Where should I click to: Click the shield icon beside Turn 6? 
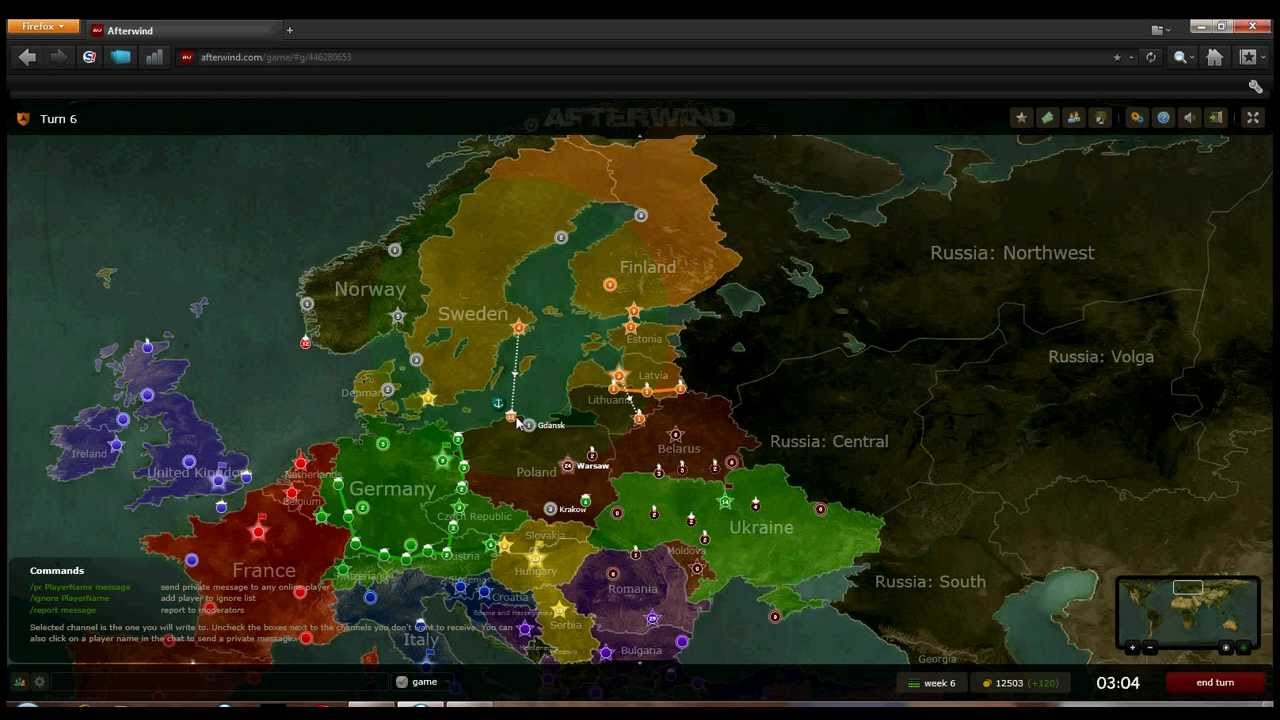(x=23, y=119)
